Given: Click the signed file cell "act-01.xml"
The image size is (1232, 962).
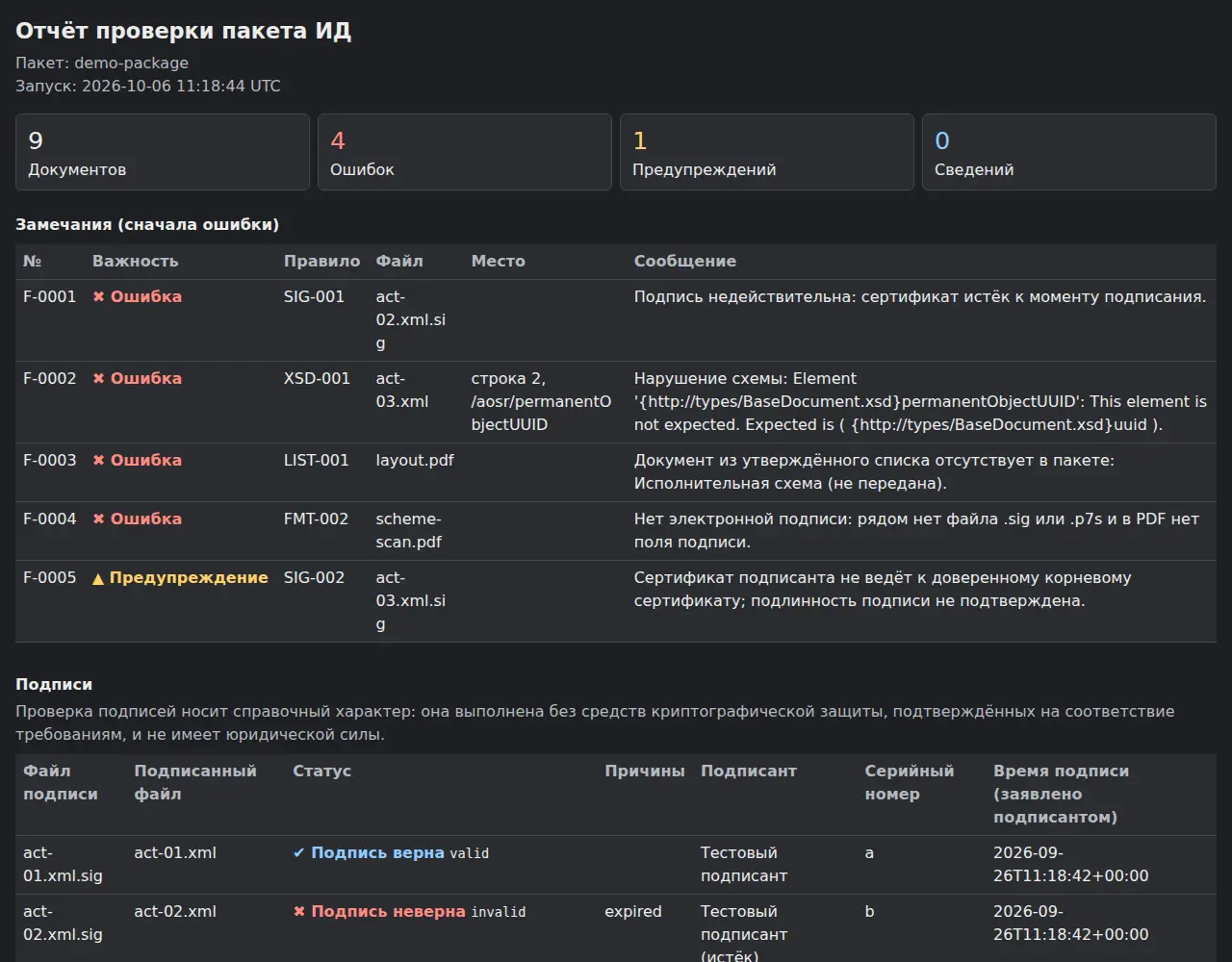Looking at the screenshot, I should coord(175,853).
